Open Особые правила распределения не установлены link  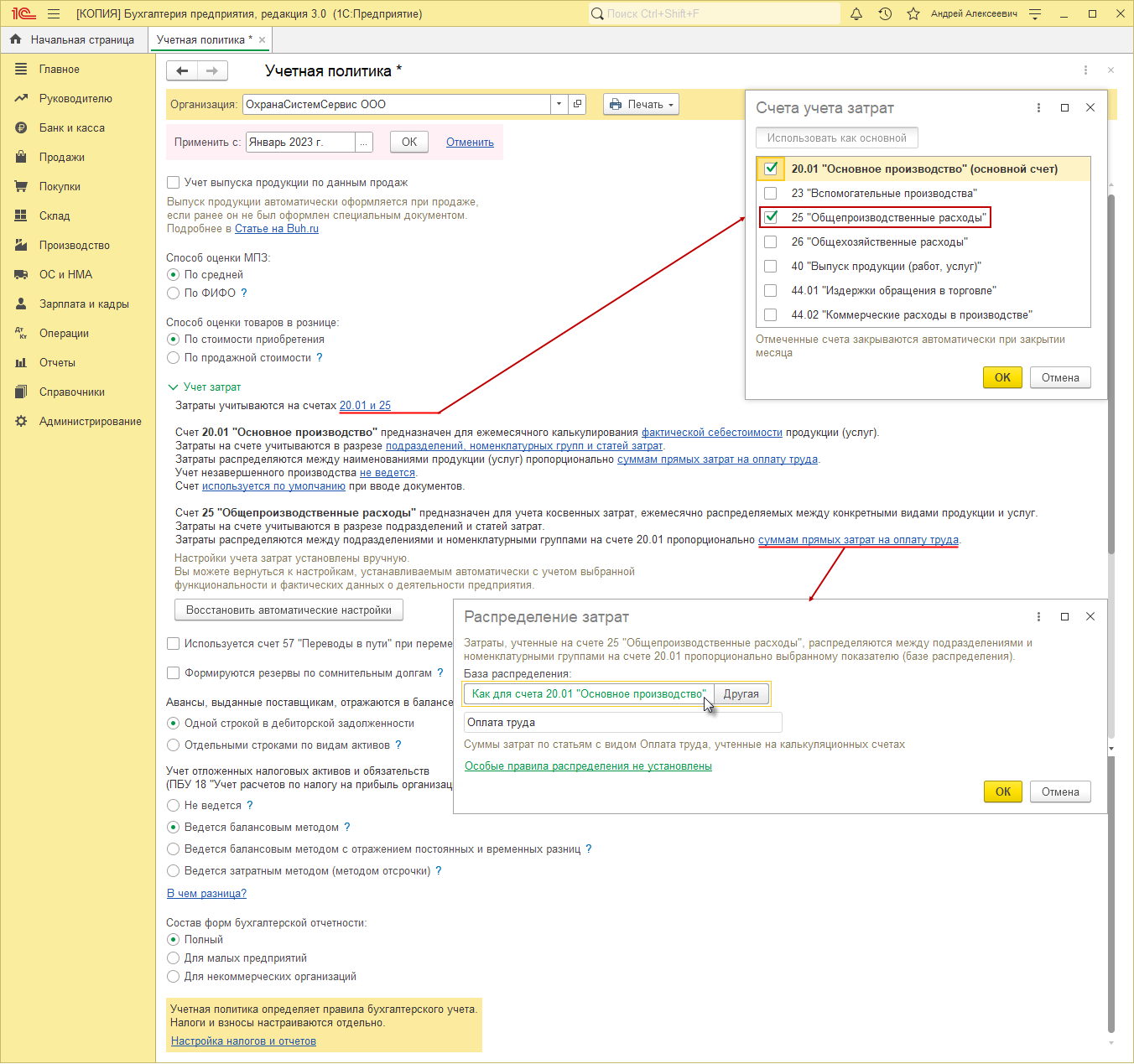point(588,766)
